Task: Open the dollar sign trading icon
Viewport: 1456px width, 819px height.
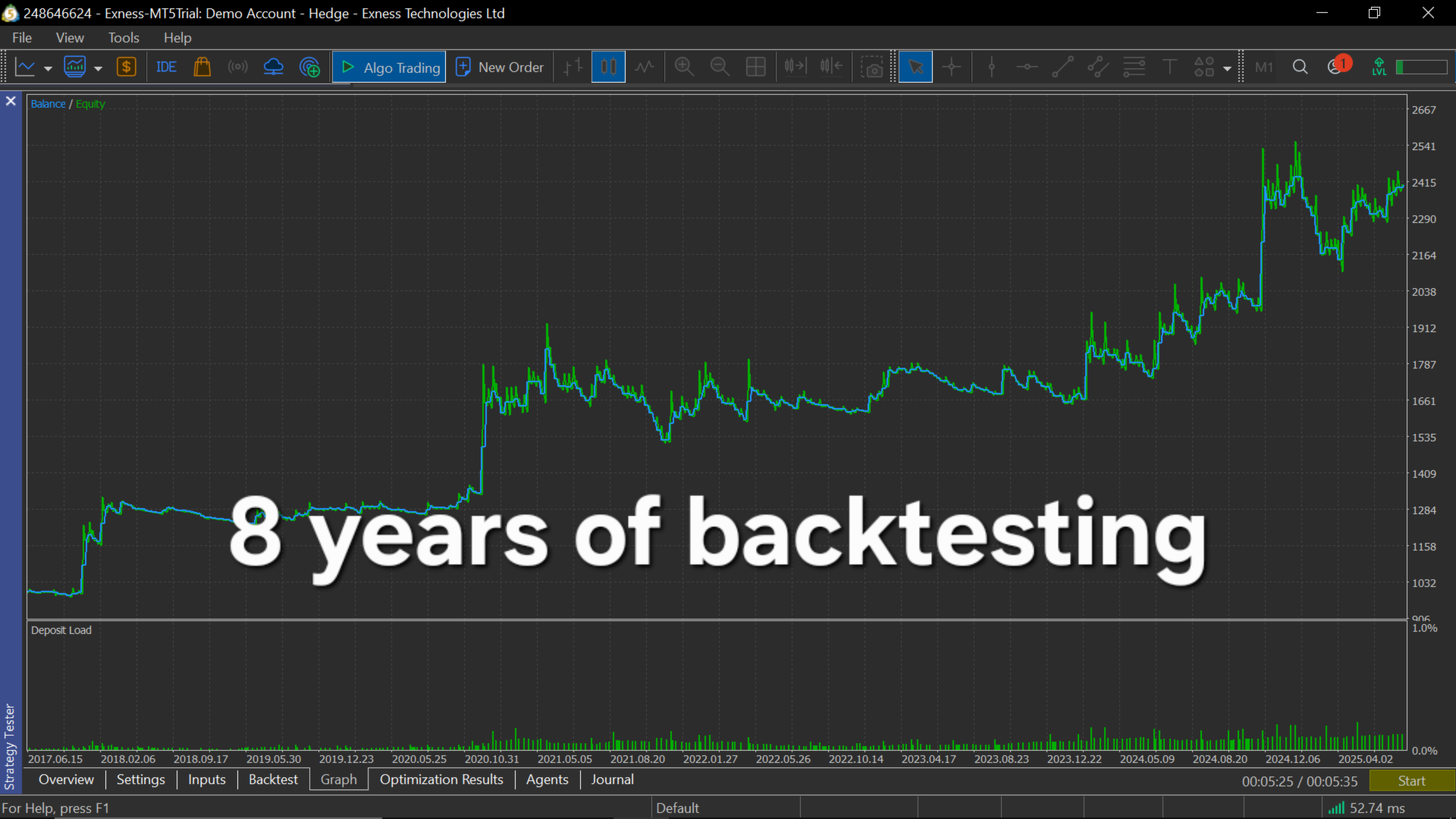Action: click(126, 67)
